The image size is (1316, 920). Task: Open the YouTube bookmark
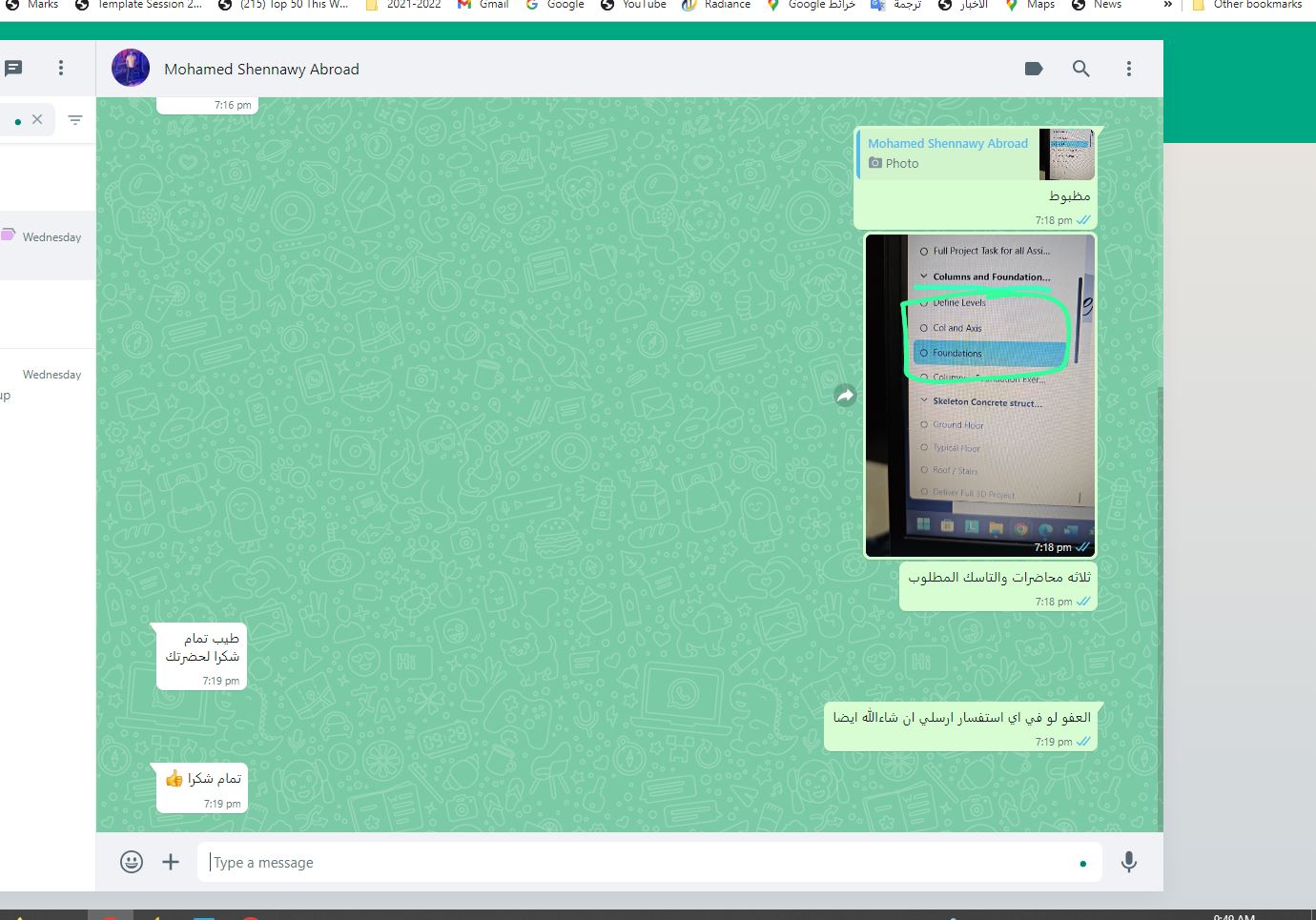[x=634, y=5]
